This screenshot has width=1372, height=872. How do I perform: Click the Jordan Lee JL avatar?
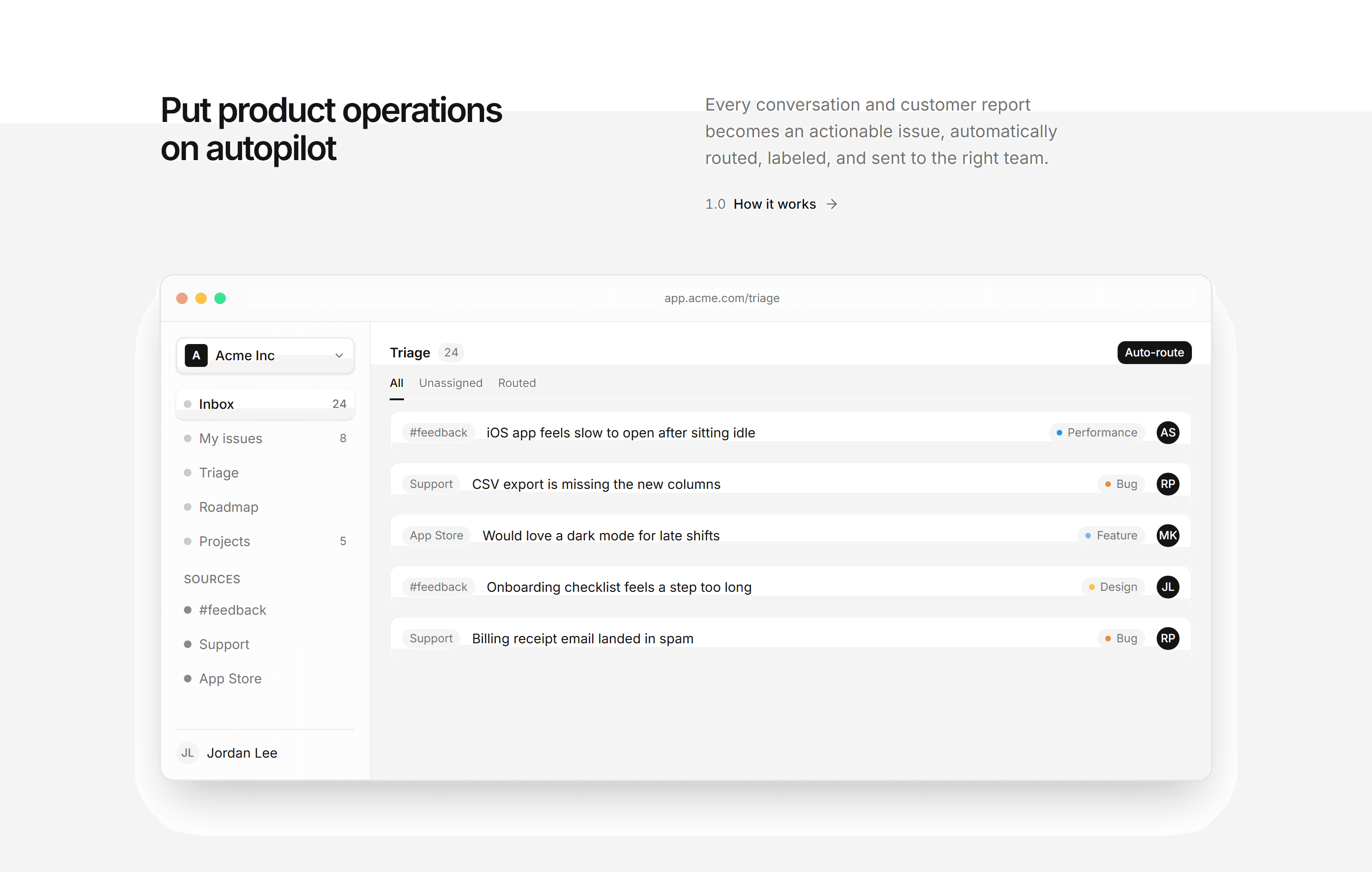click(187, 753)
